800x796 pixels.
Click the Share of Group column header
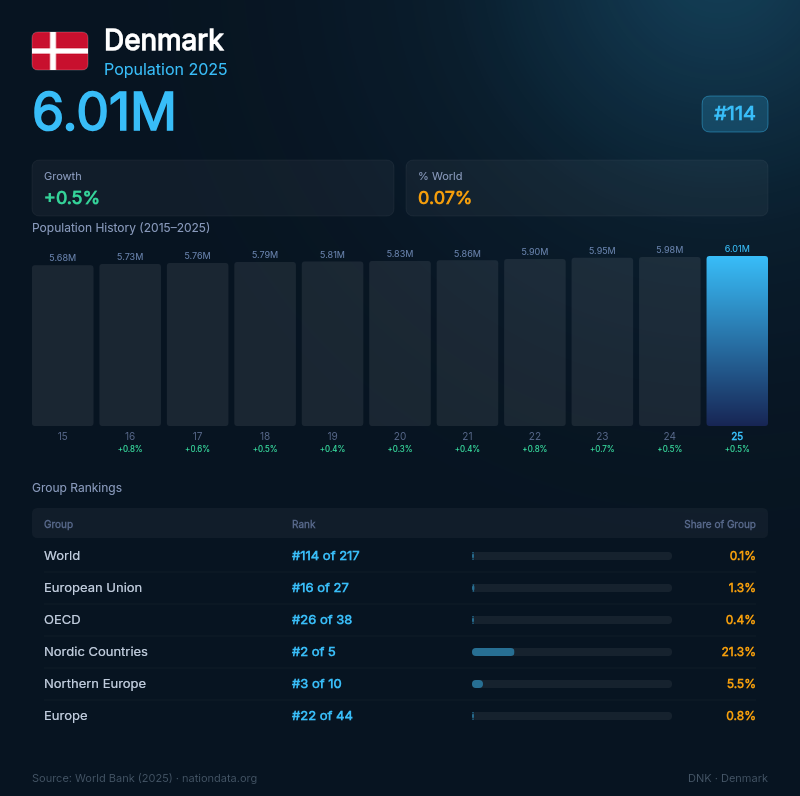coord(719,524)
